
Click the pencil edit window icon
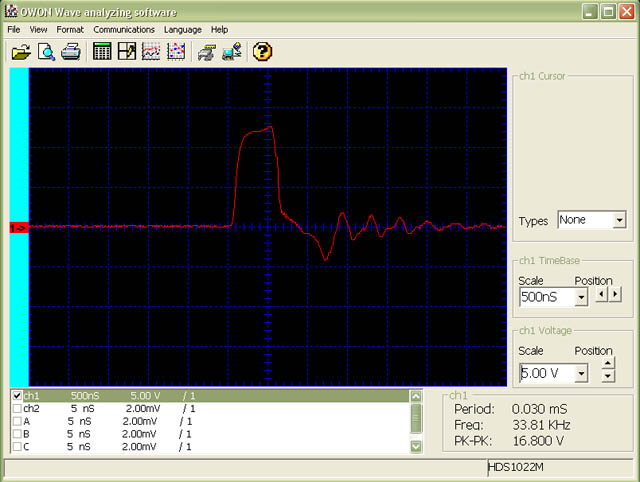(127, 52)
